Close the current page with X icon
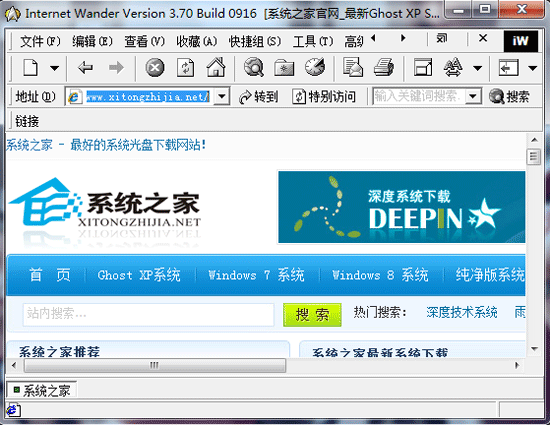 click(x=483, y=38)
